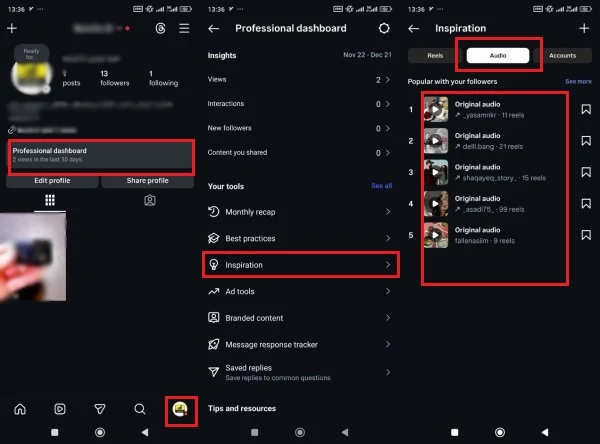Image resolution: width=600 pixels, height=444 pixels.
Task: Expand Inspiration chevron
Action: [x=388, y=264]
